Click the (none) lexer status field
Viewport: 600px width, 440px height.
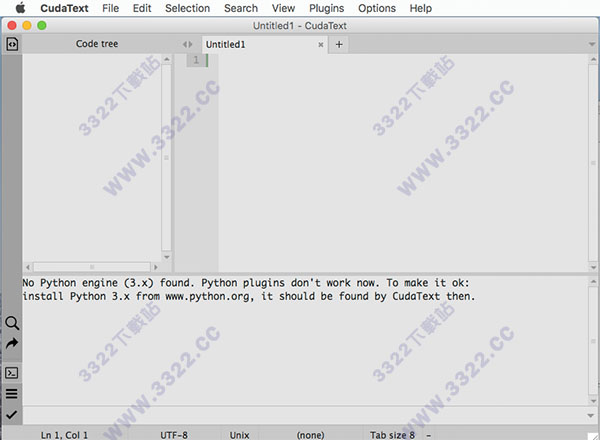(310, 435)
